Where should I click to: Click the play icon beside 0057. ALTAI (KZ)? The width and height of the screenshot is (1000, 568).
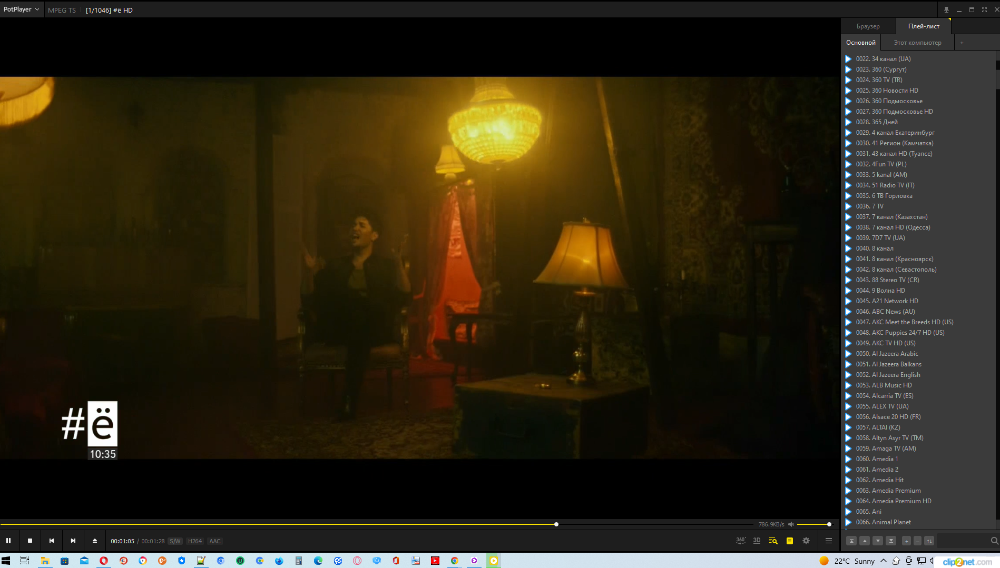[848, 427]
